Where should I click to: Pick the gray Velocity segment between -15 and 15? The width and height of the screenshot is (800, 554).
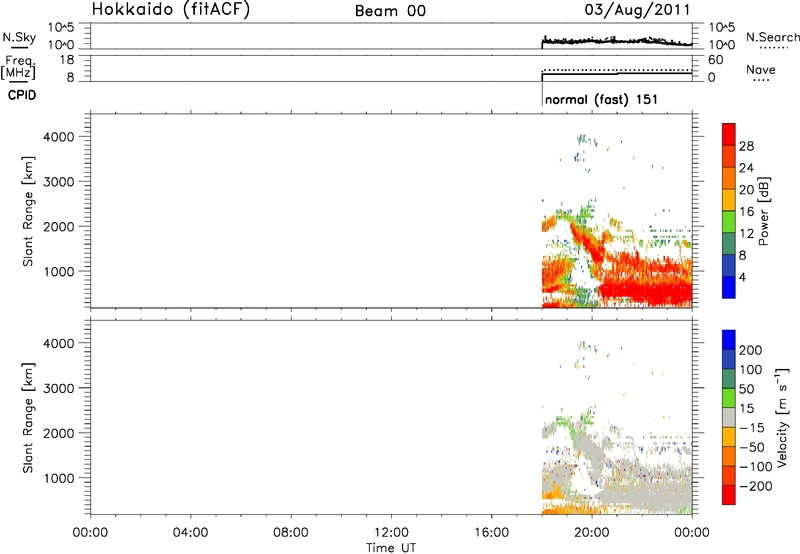(x=729, y=417)
